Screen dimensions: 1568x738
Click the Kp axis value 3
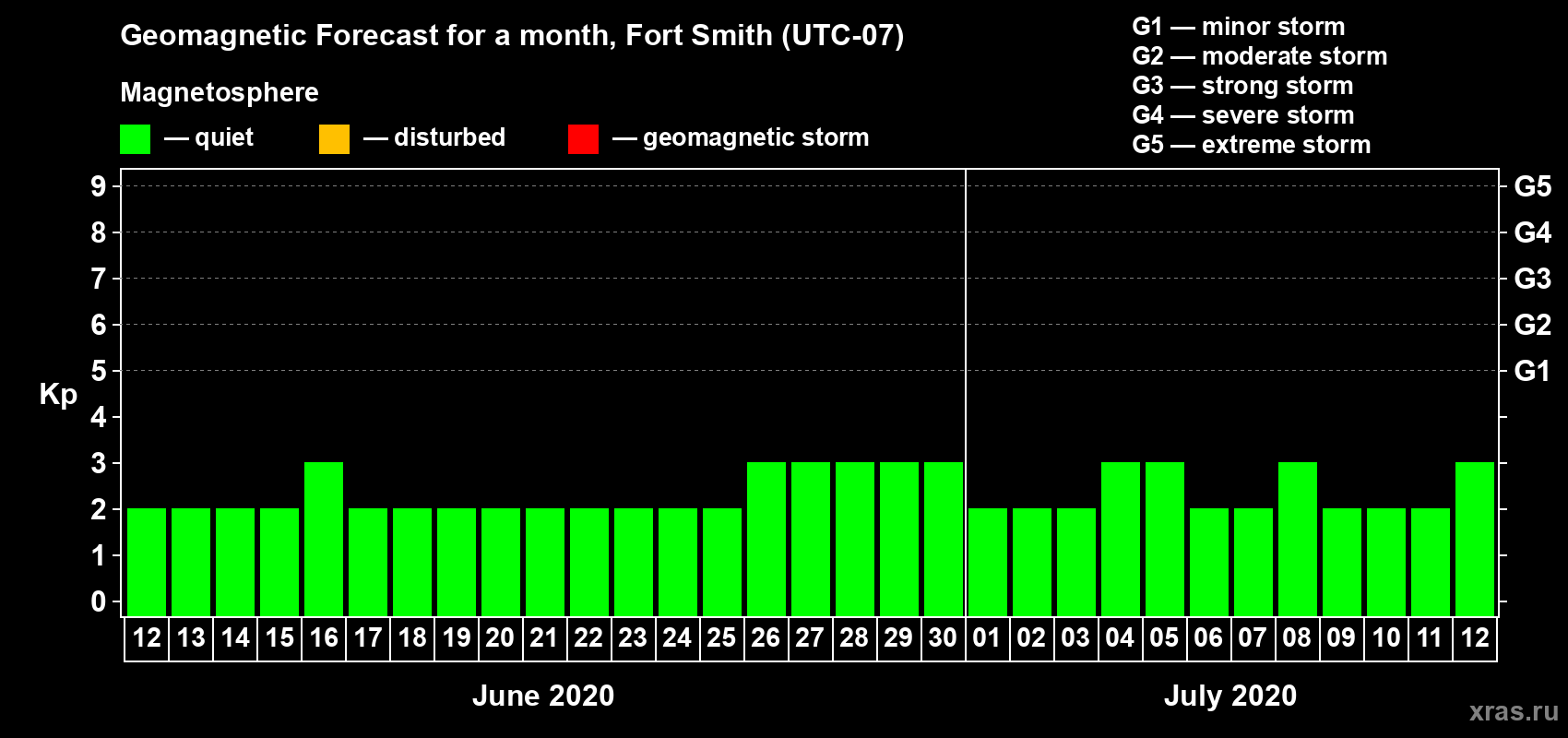pos(99,463)
